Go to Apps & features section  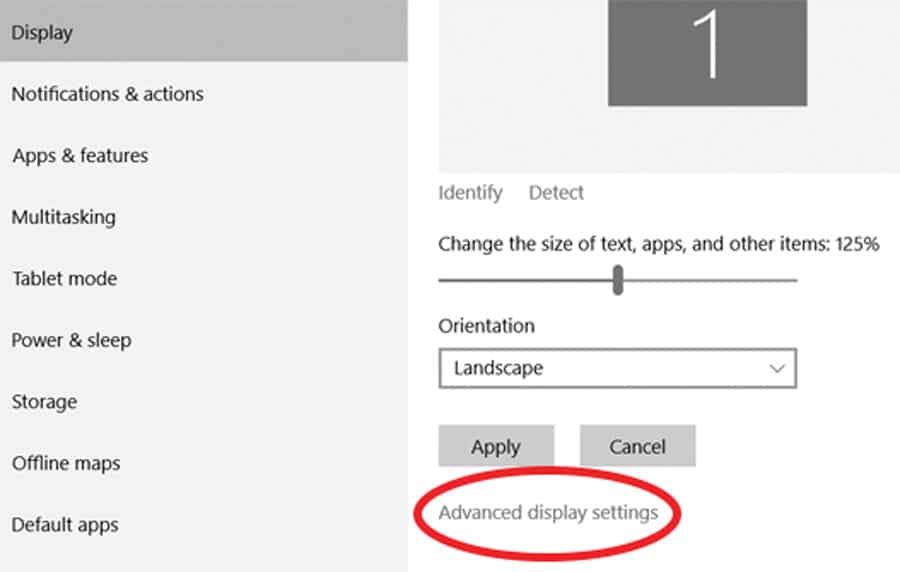pyautogui.click(x=80, y=155)
